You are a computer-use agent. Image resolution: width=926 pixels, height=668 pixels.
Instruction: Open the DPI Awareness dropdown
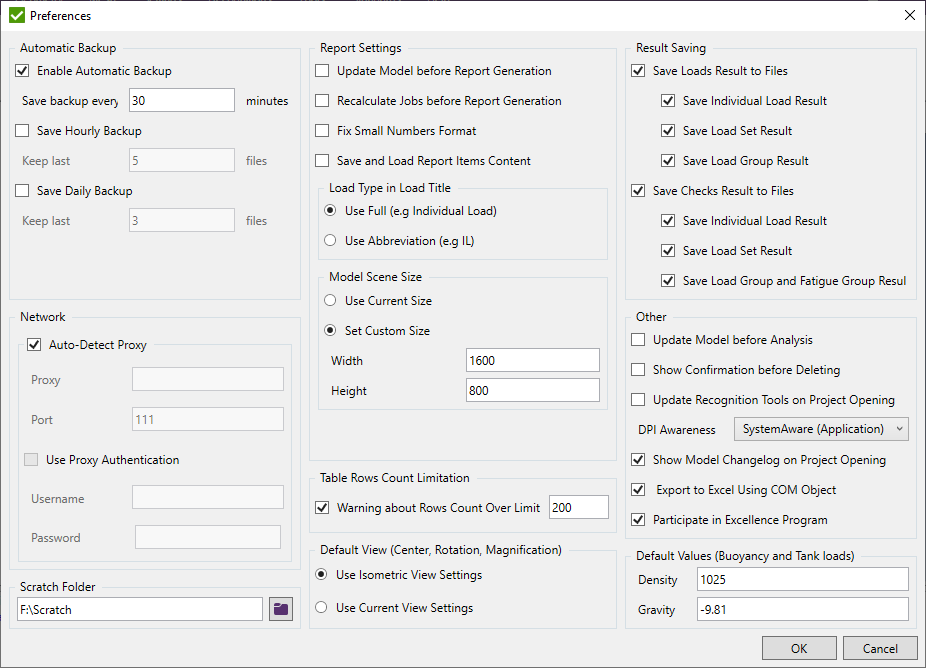(x=820, y=428)
